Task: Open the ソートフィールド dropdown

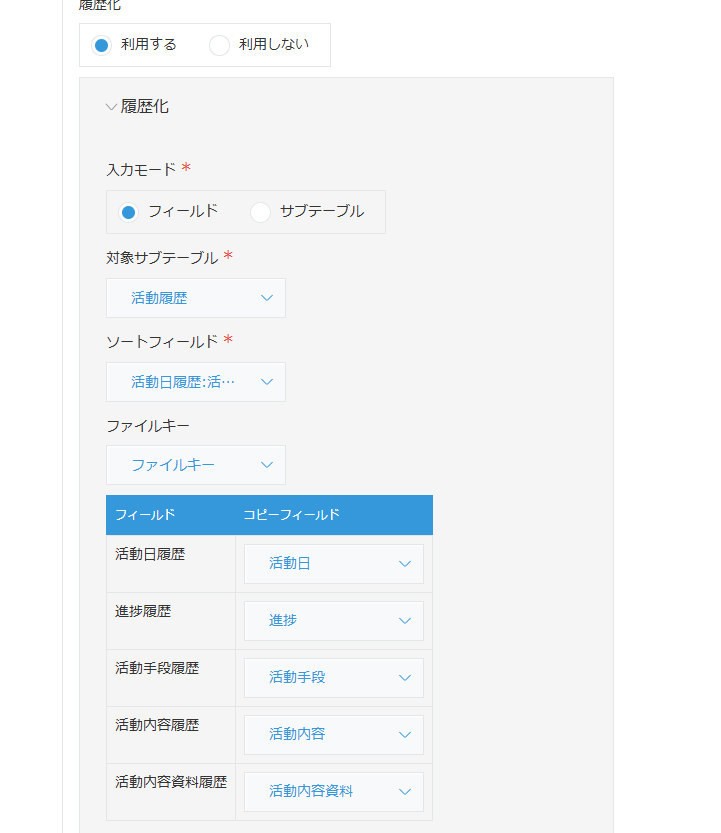Action: coord(196,382)
